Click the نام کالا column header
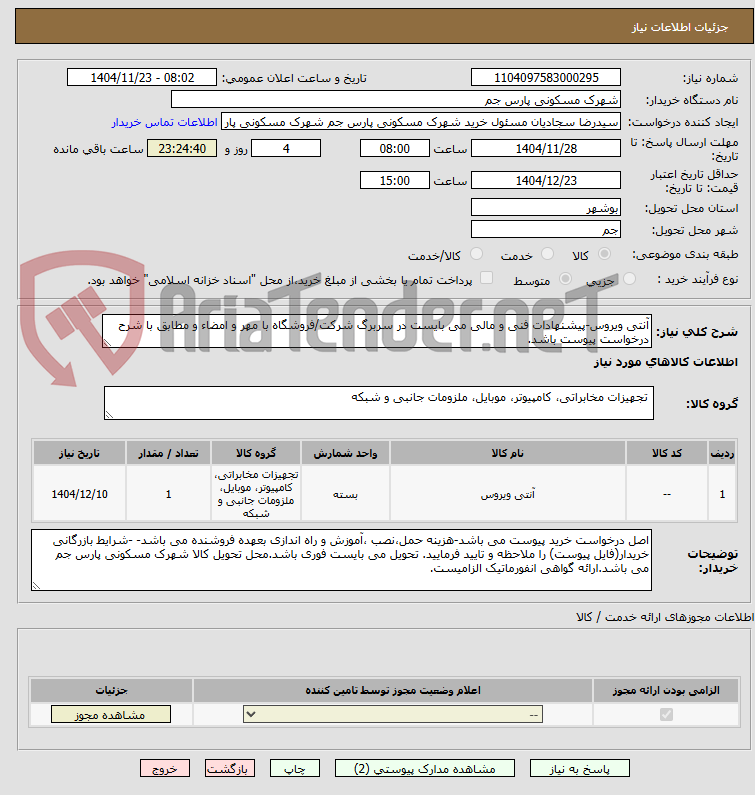The width and height of the screenshot is (755, 795). [508, 453]
